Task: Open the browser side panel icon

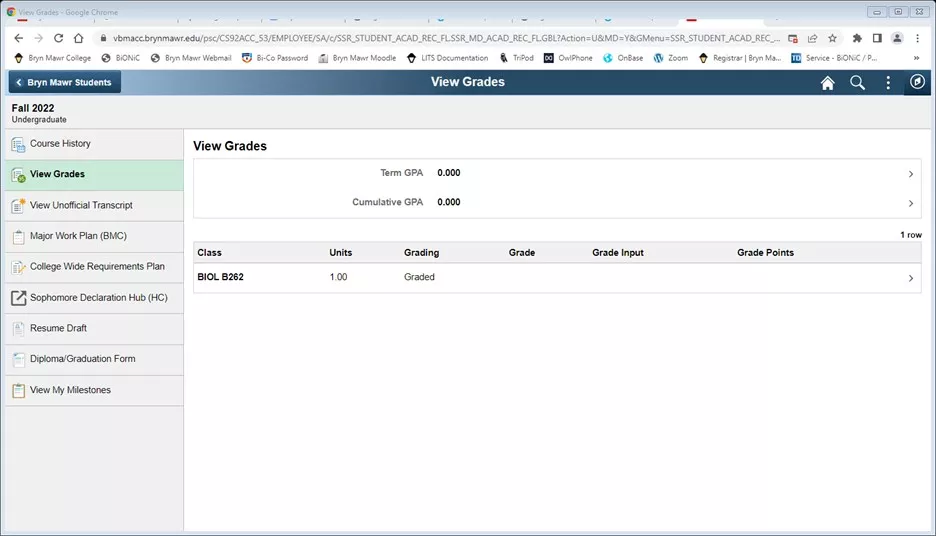Action: click(x=877, y=38)
